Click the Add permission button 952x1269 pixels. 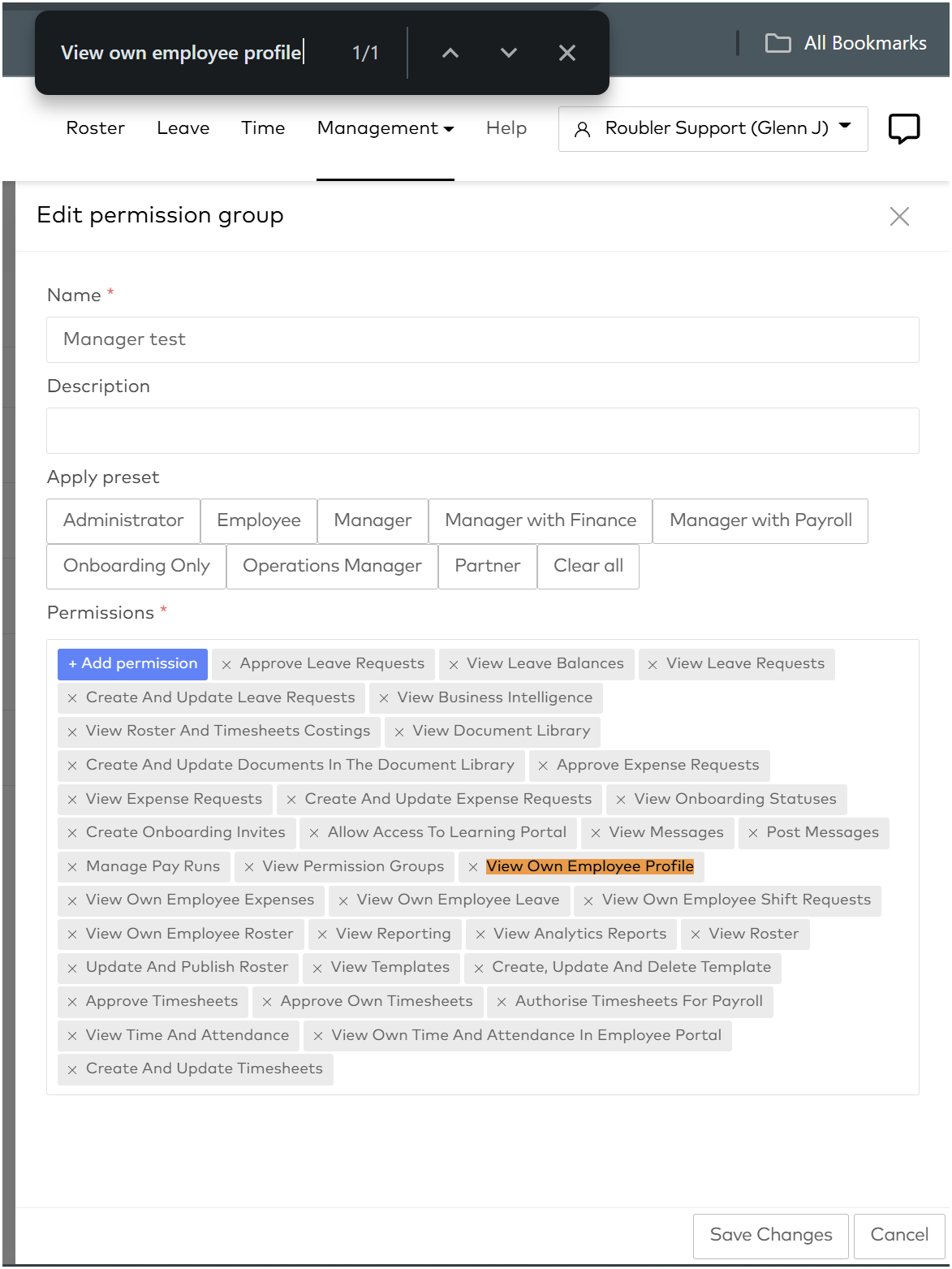pos(132,664)
